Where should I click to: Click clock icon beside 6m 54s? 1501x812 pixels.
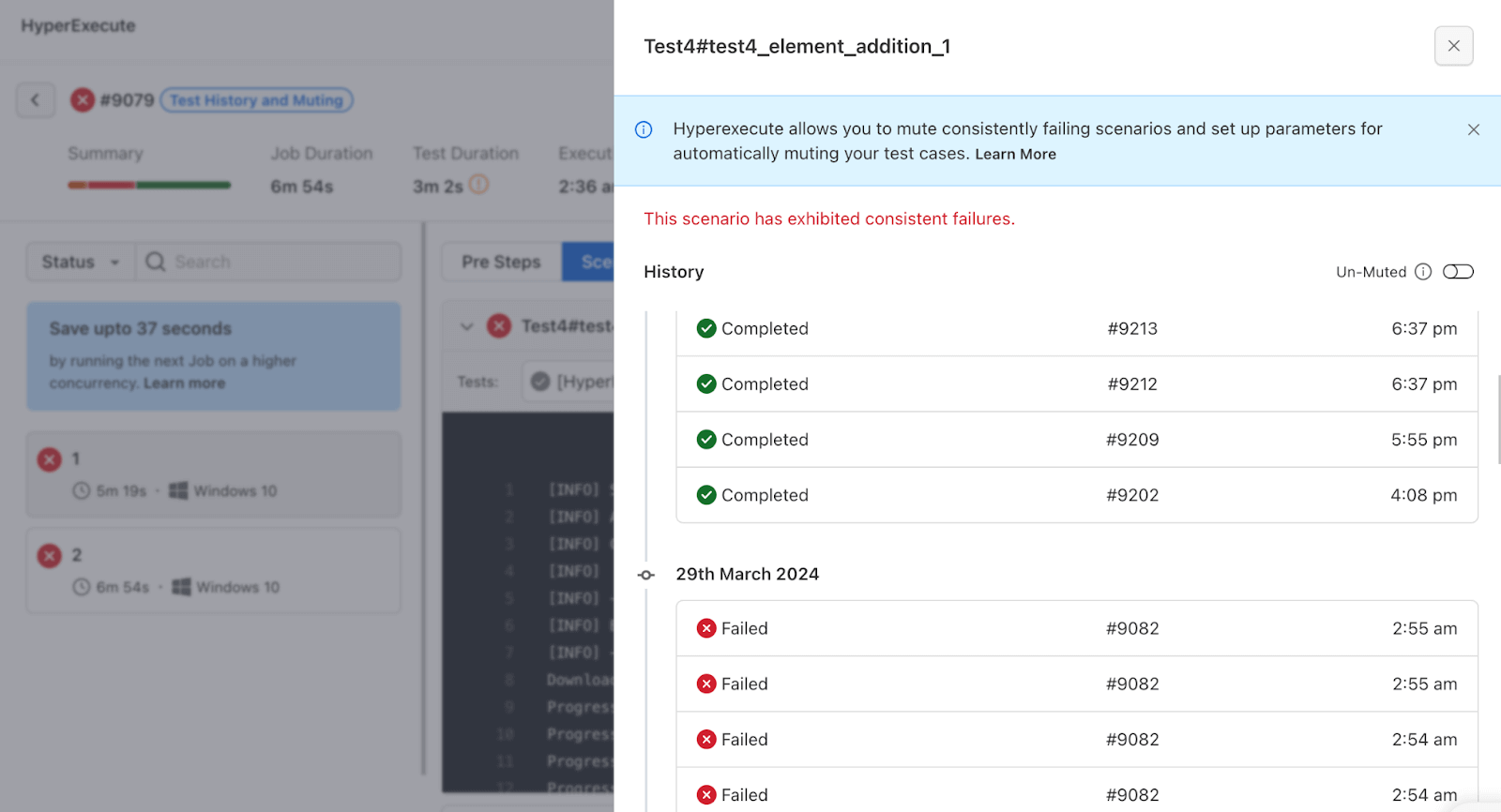[82, 587]
